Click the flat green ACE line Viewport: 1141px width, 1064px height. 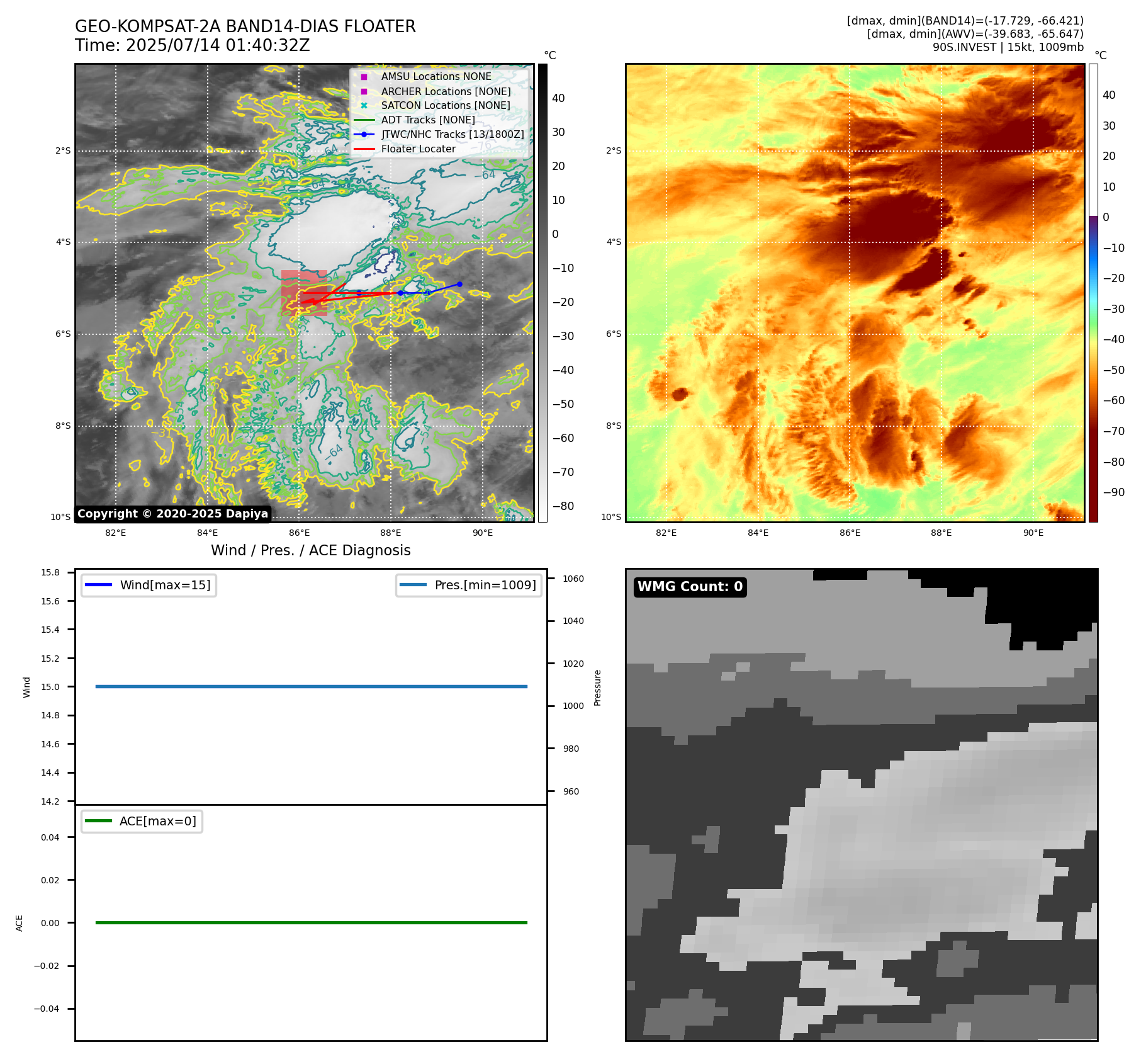point(311,922)
